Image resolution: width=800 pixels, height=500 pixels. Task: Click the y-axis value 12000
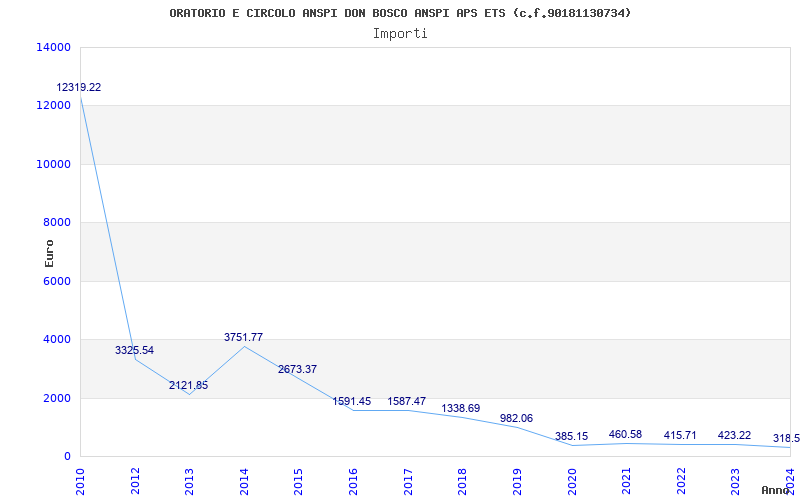(x=53, y=106)
